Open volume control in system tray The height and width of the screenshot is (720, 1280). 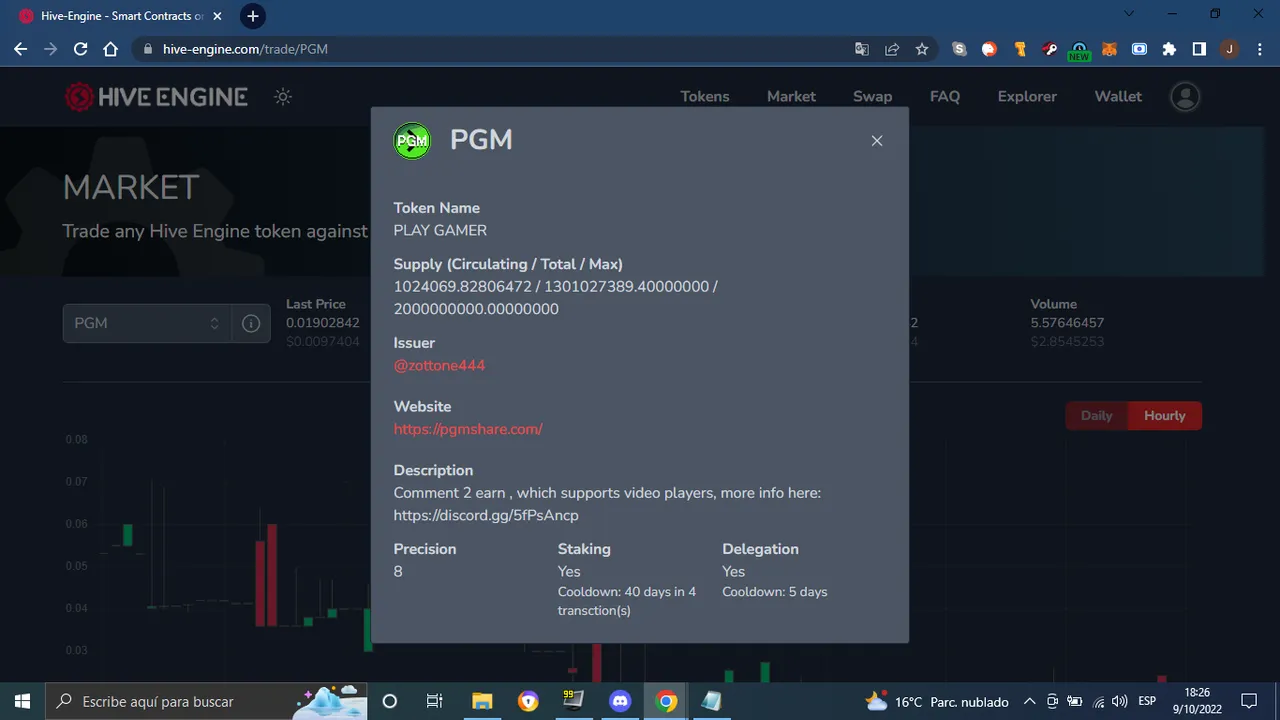pos(1119,701)
